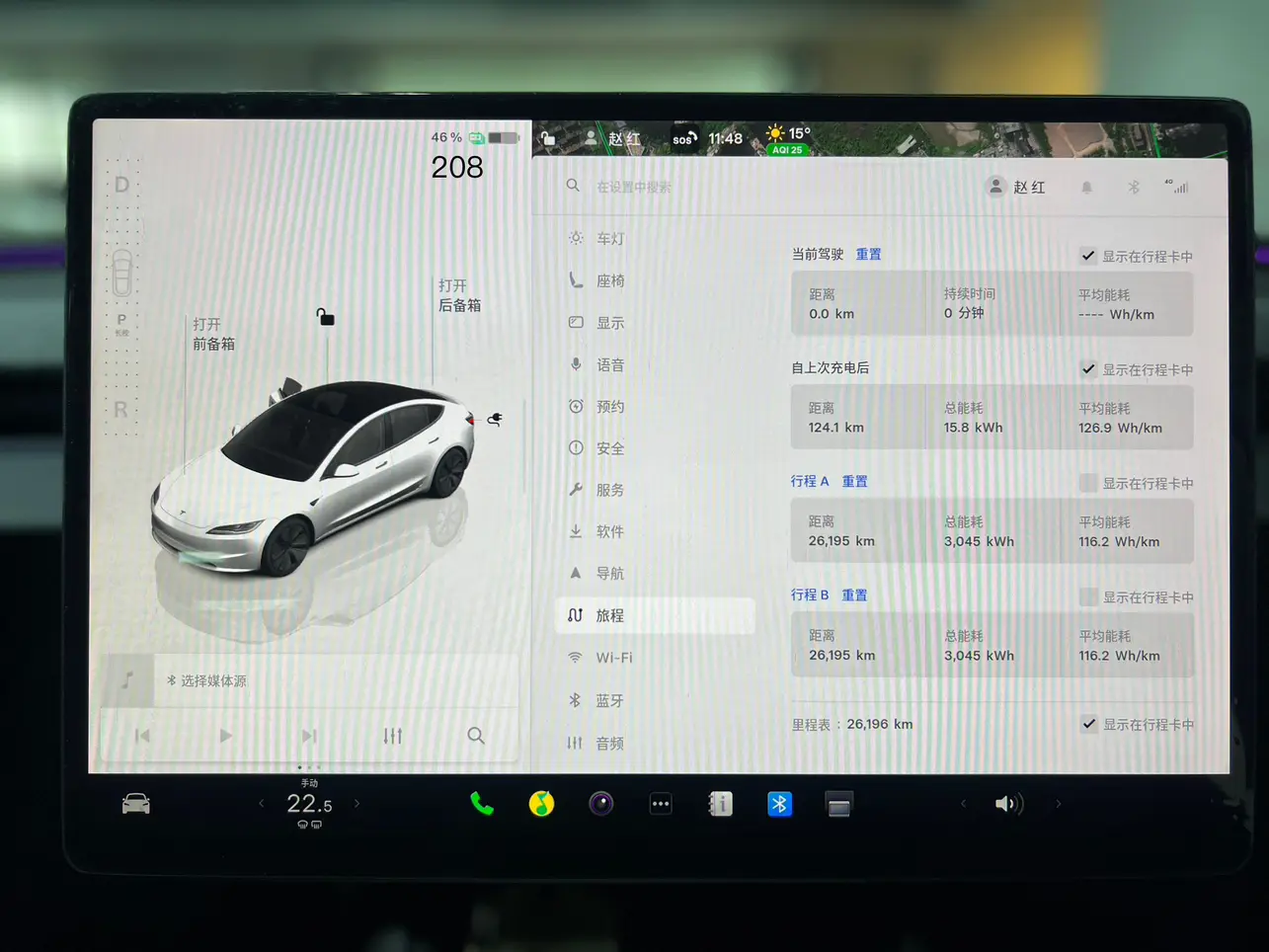Open the three-dots more apps launcher
The height and width of the screenshot is (952, 1269).
pos(661,804)
